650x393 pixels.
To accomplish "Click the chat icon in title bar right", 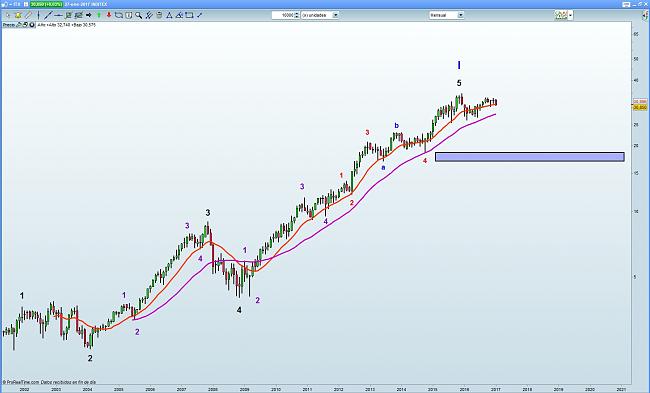I will click(626, 4).
